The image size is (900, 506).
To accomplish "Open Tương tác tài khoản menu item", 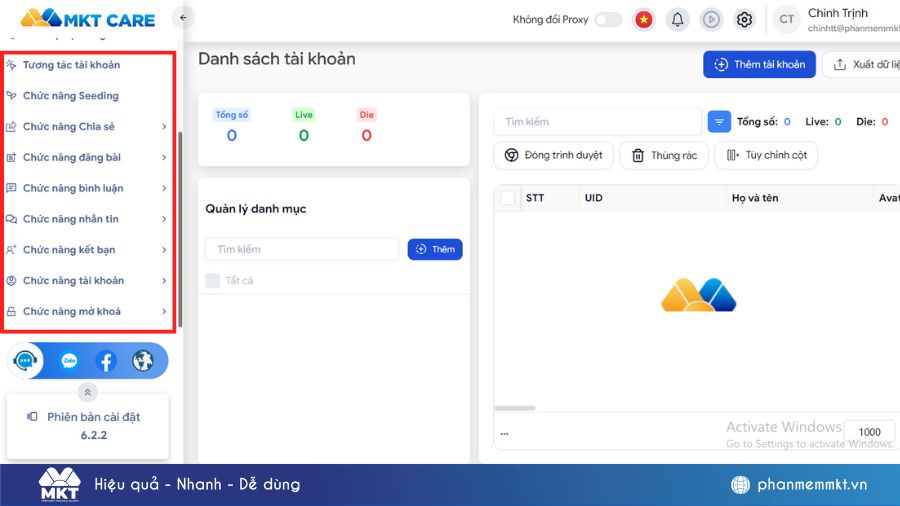I will click(x=71, y=65).
